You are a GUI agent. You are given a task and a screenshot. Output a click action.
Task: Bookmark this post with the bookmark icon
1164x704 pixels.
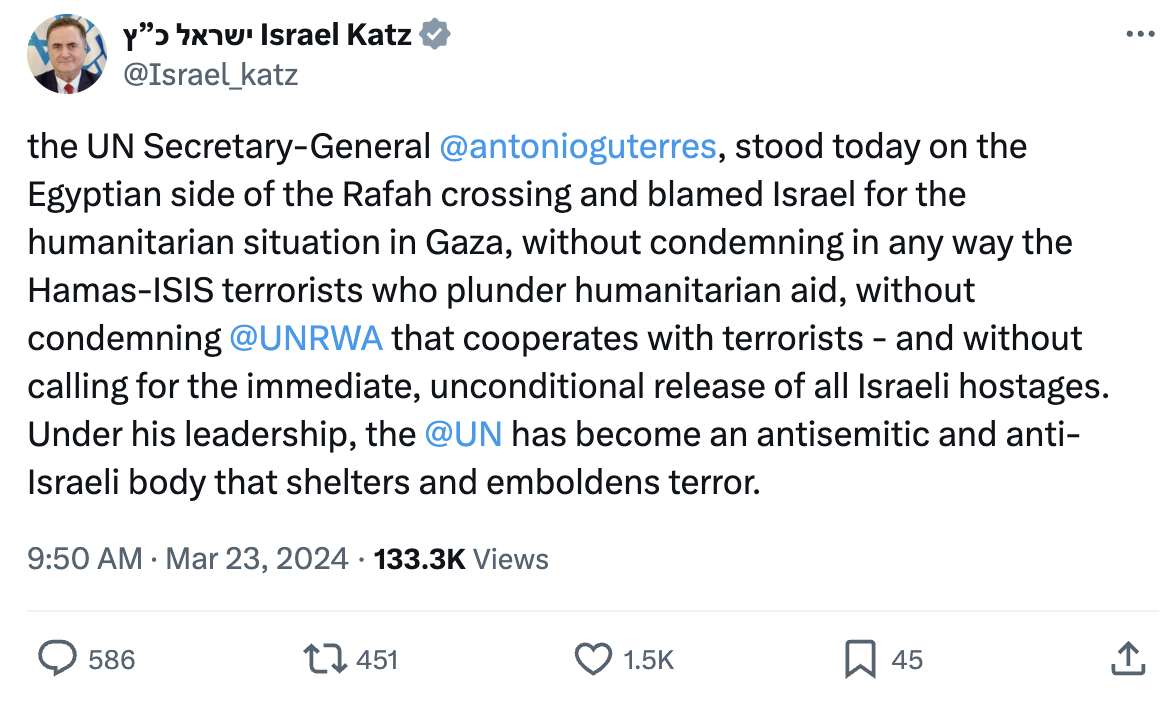pos(860,658)
